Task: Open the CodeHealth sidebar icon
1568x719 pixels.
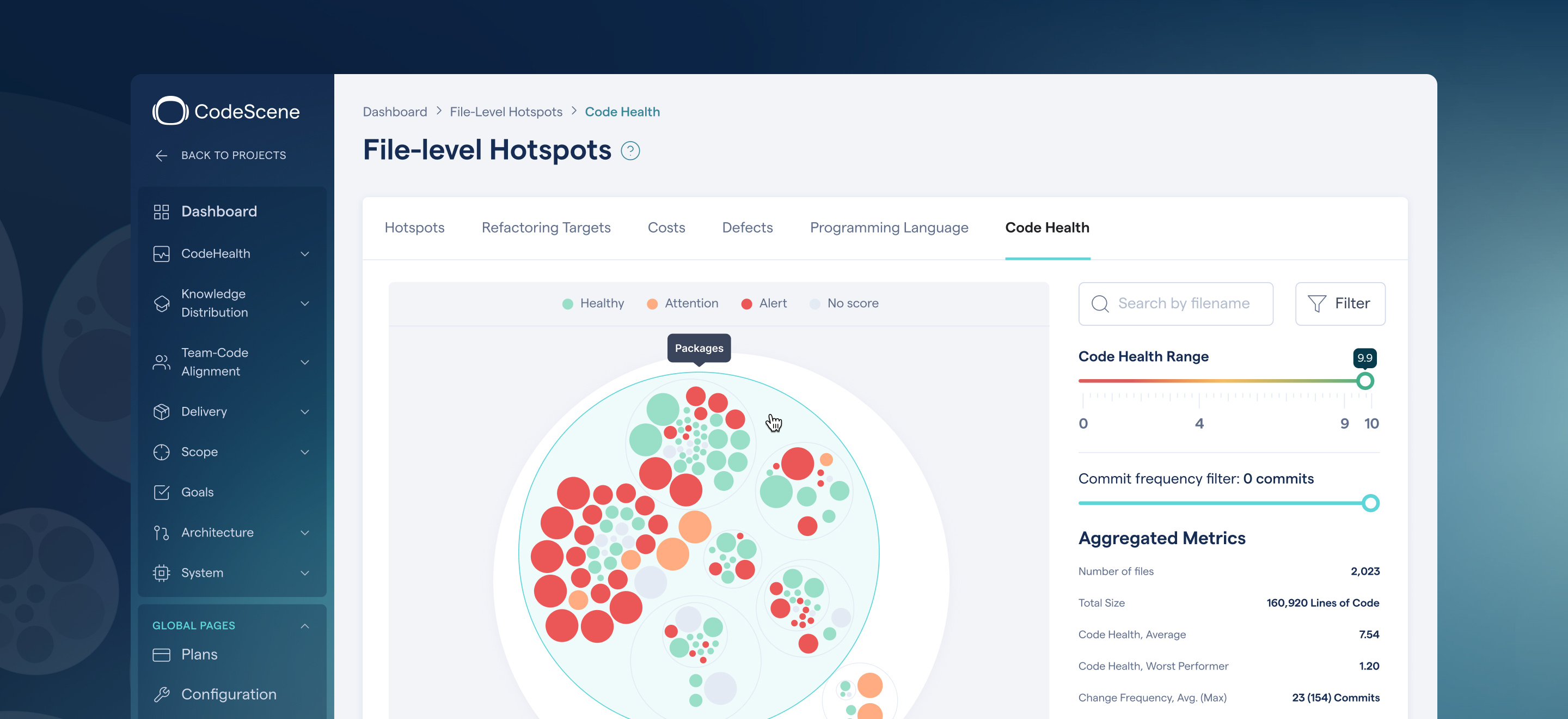Action: [161, 253]
